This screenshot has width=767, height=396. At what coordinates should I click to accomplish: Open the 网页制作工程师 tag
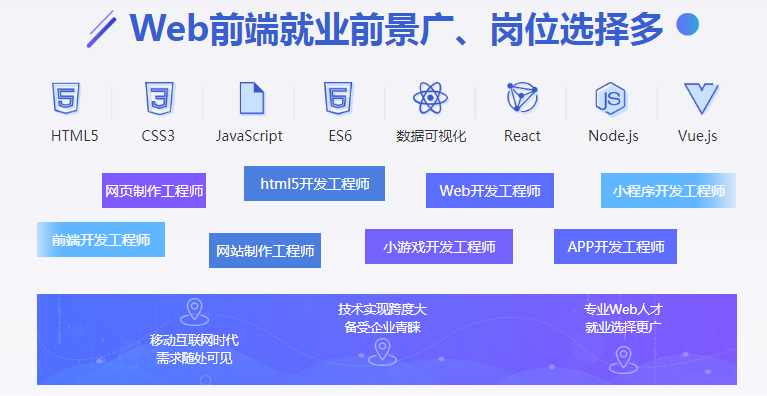coord(154,191)
